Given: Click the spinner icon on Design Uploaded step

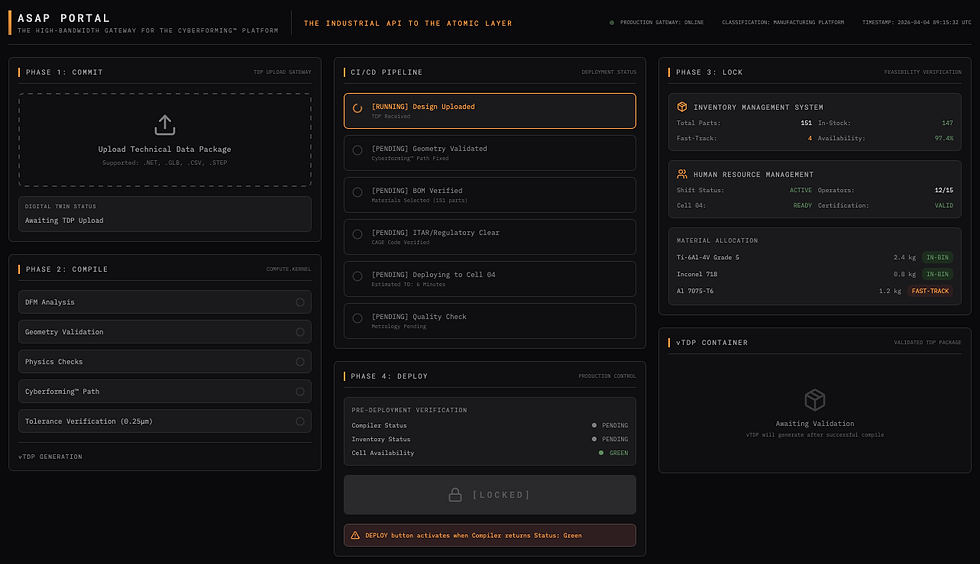Looking at the screenshot, I should (x=358, y=108).
